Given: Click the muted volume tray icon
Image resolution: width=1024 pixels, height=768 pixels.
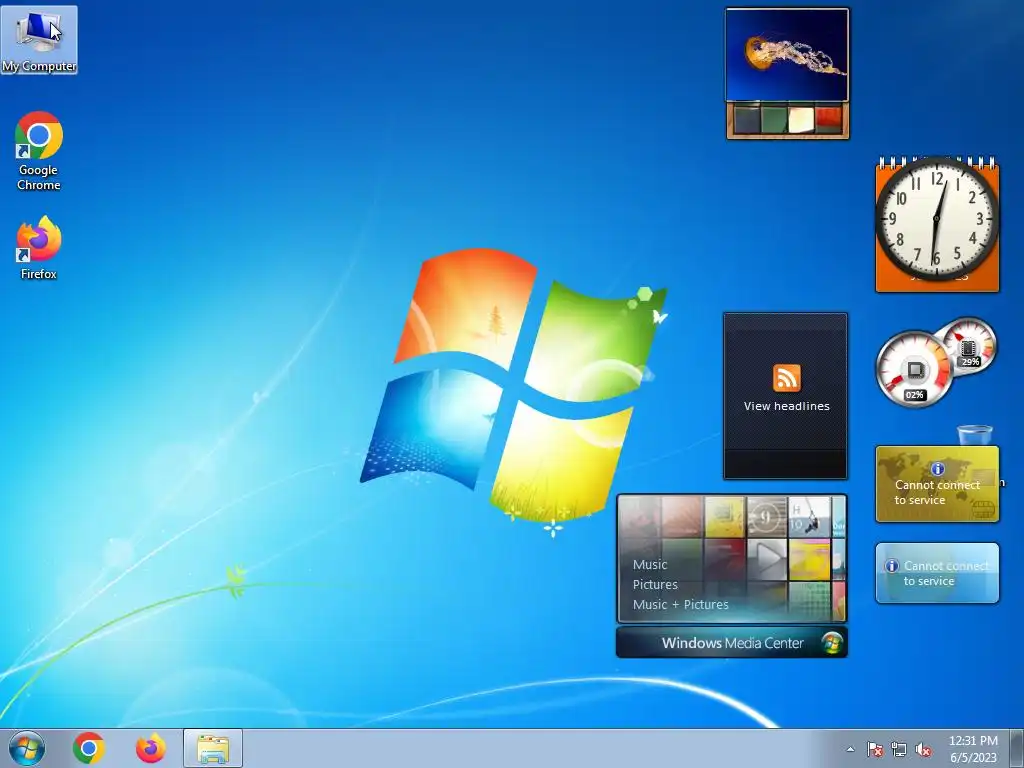Looking at the screenshot, I should (x=923, y=749).
